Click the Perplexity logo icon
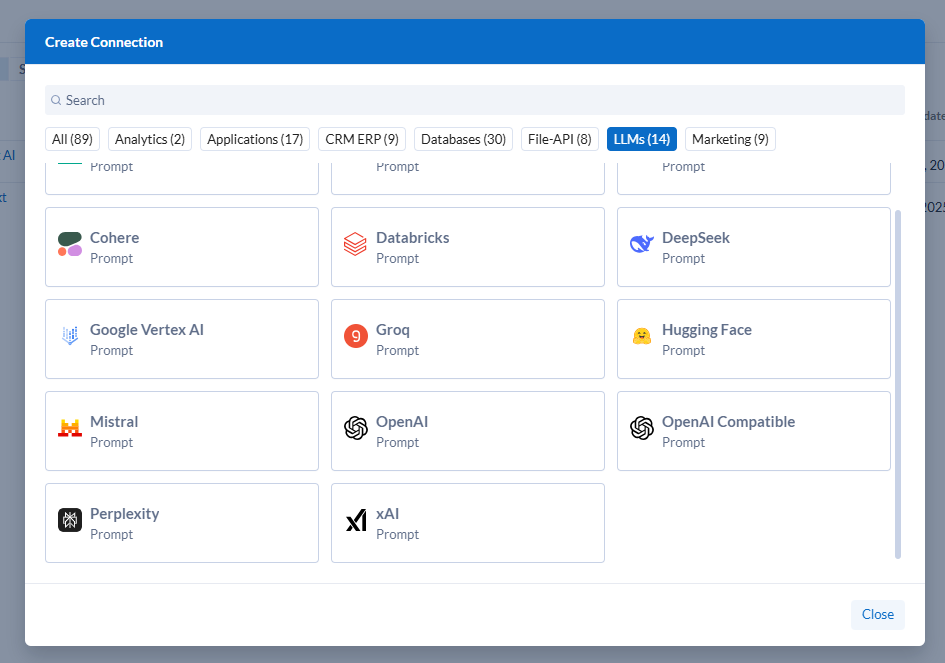 tap(70, 520)
